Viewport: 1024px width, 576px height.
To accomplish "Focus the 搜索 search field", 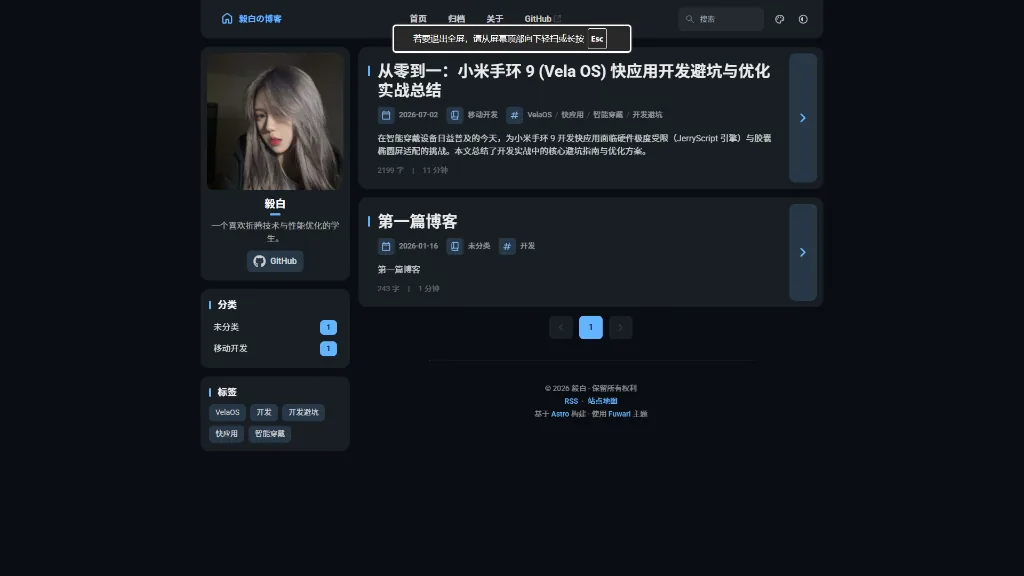I will (721, 20).
